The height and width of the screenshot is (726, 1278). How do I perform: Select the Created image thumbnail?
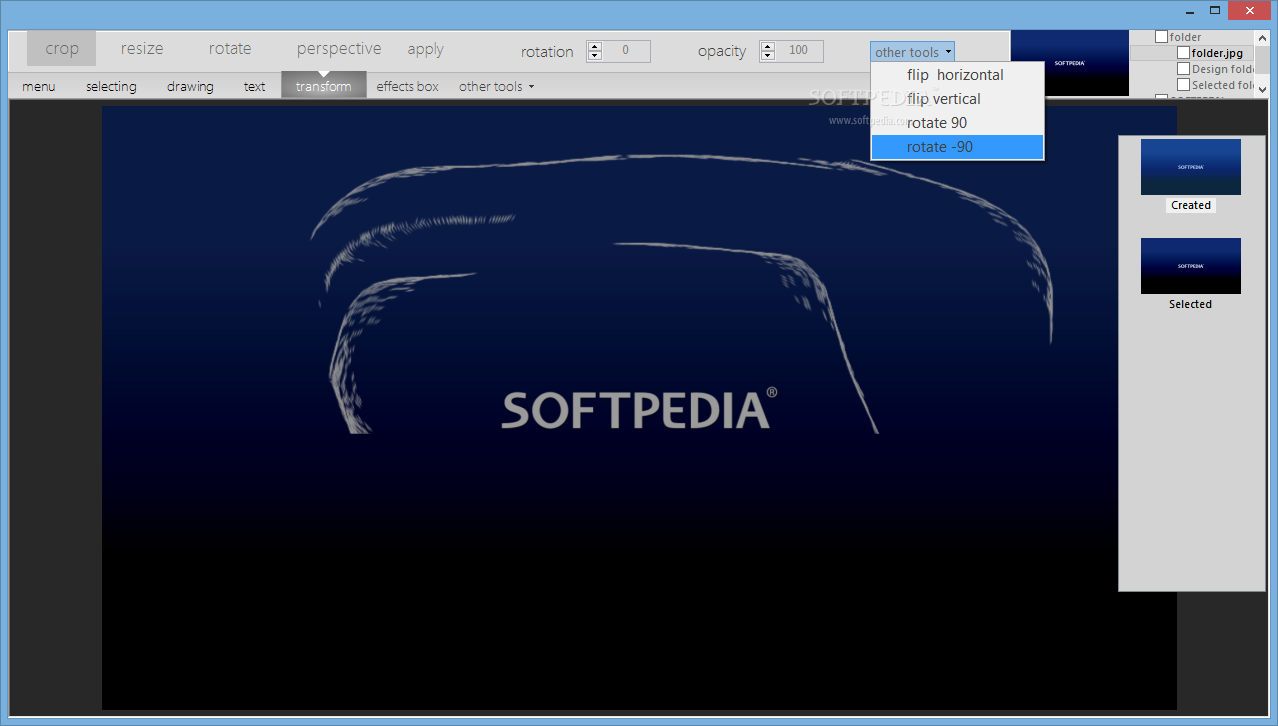click(x=1190, y=167)
